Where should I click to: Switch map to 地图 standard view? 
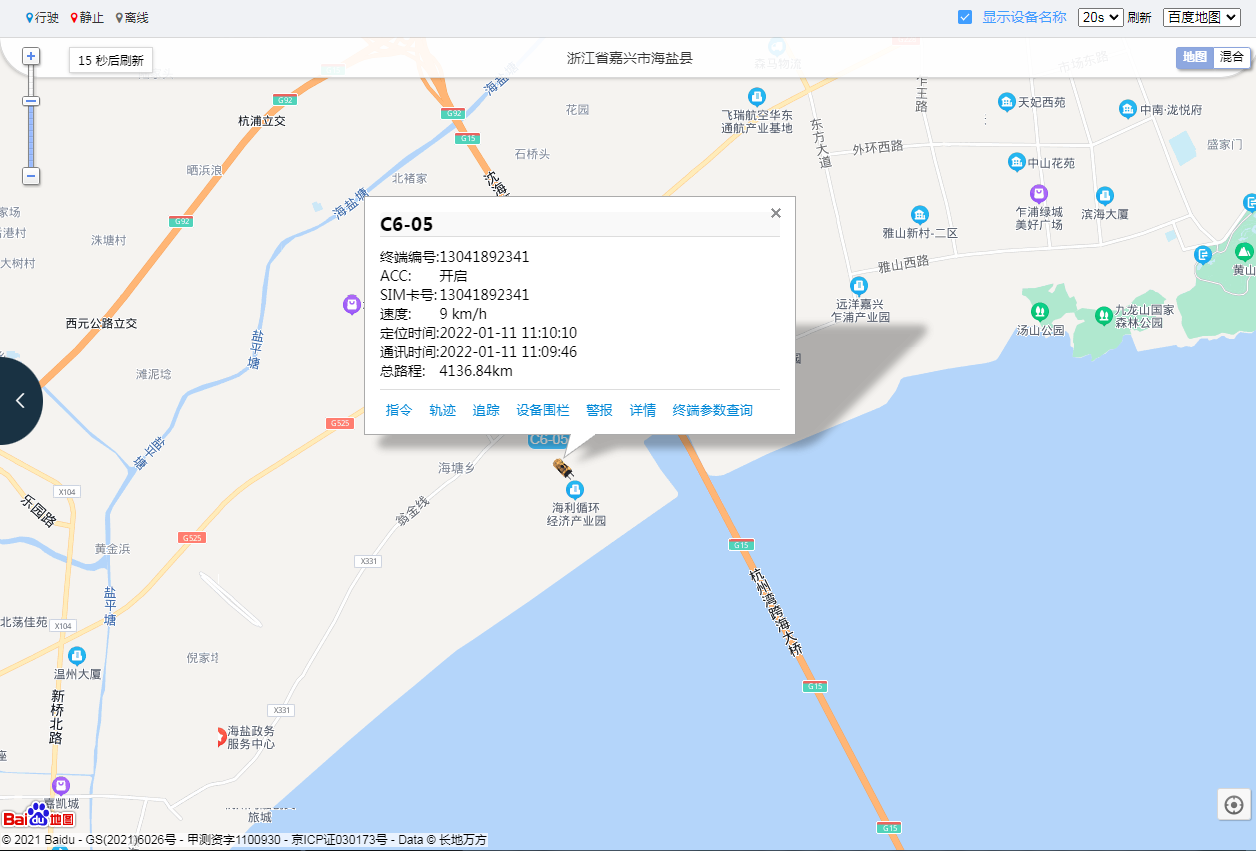(1195, 57)
